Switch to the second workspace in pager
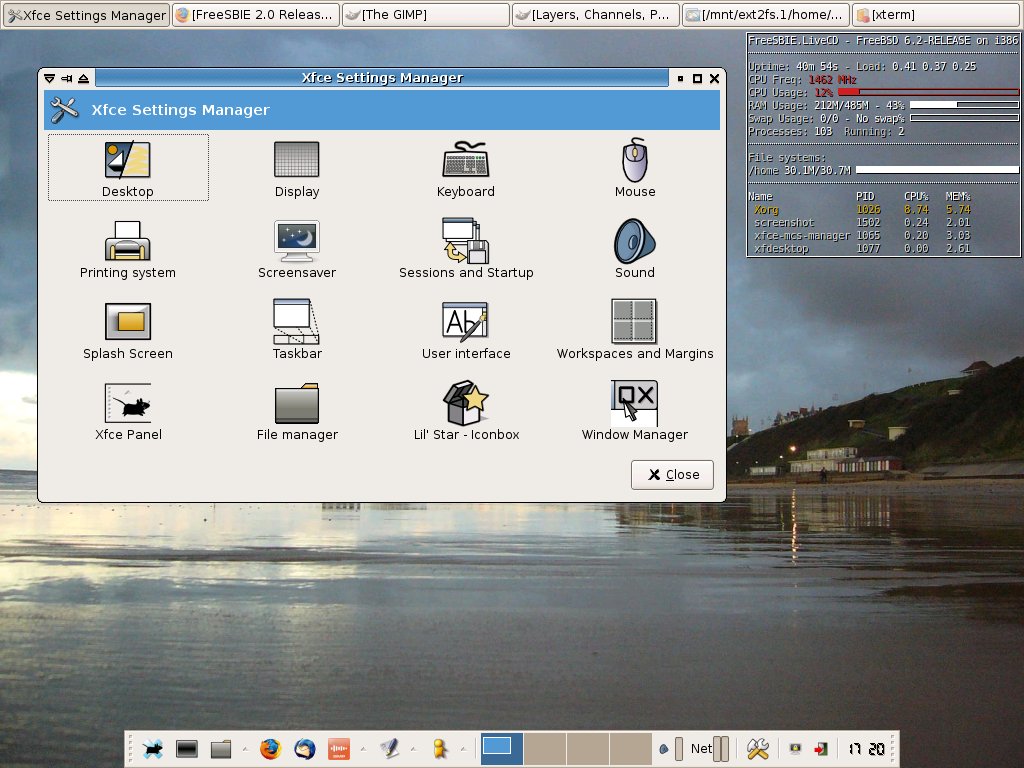The width and height of the screenshot is (1024, 768). click(545, 748)
